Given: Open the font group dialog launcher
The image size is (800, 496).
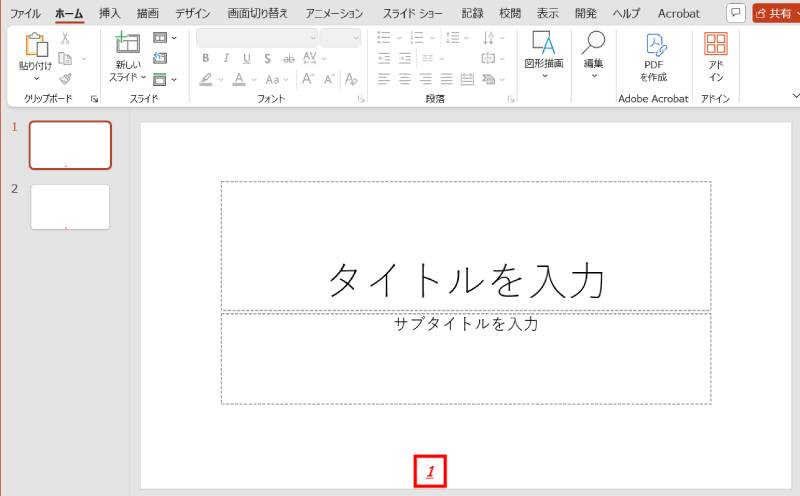Looking at the screenshot, I should point(361,100).
